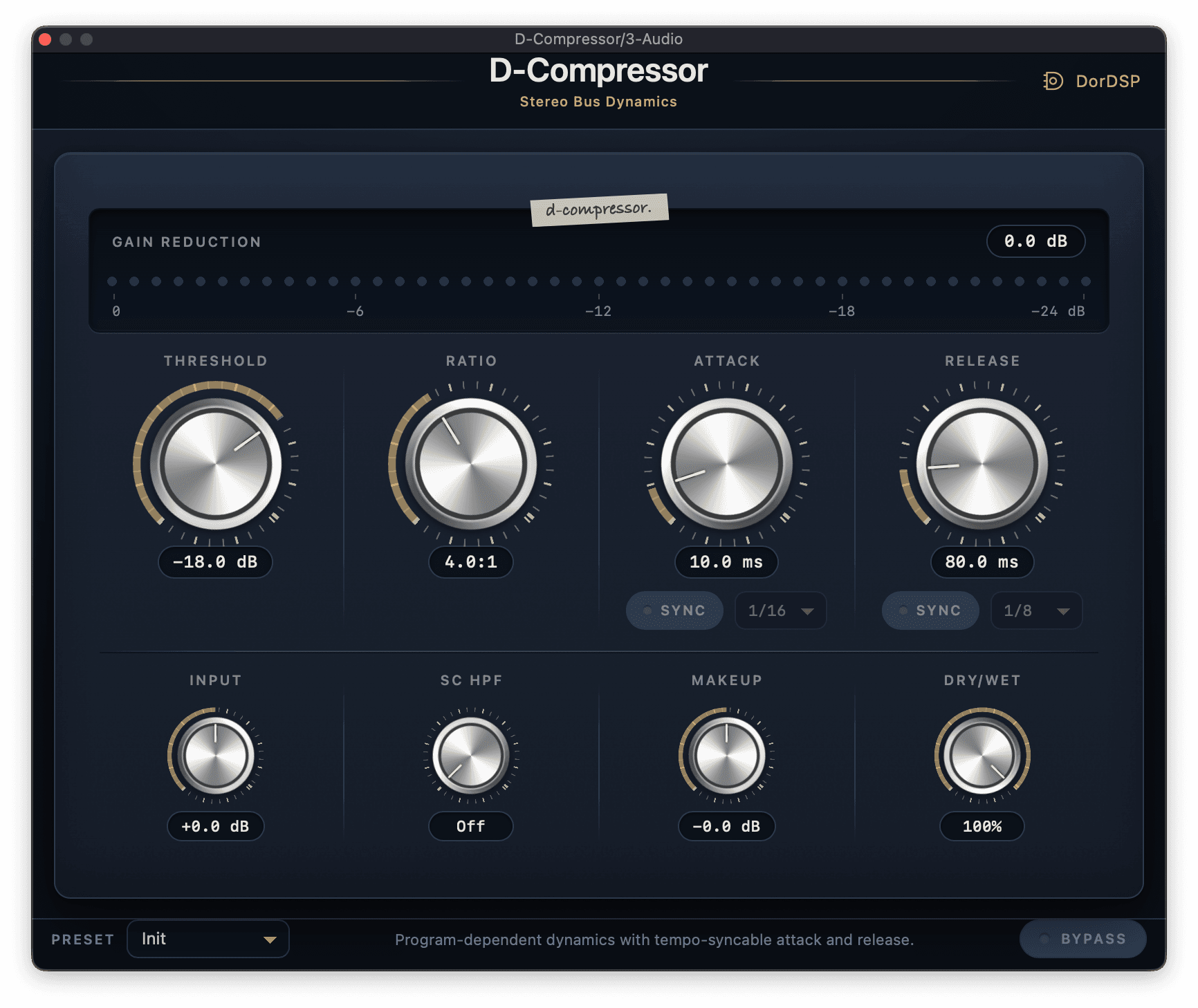
Task: Click the INPUT label
Action: point(216,680)
